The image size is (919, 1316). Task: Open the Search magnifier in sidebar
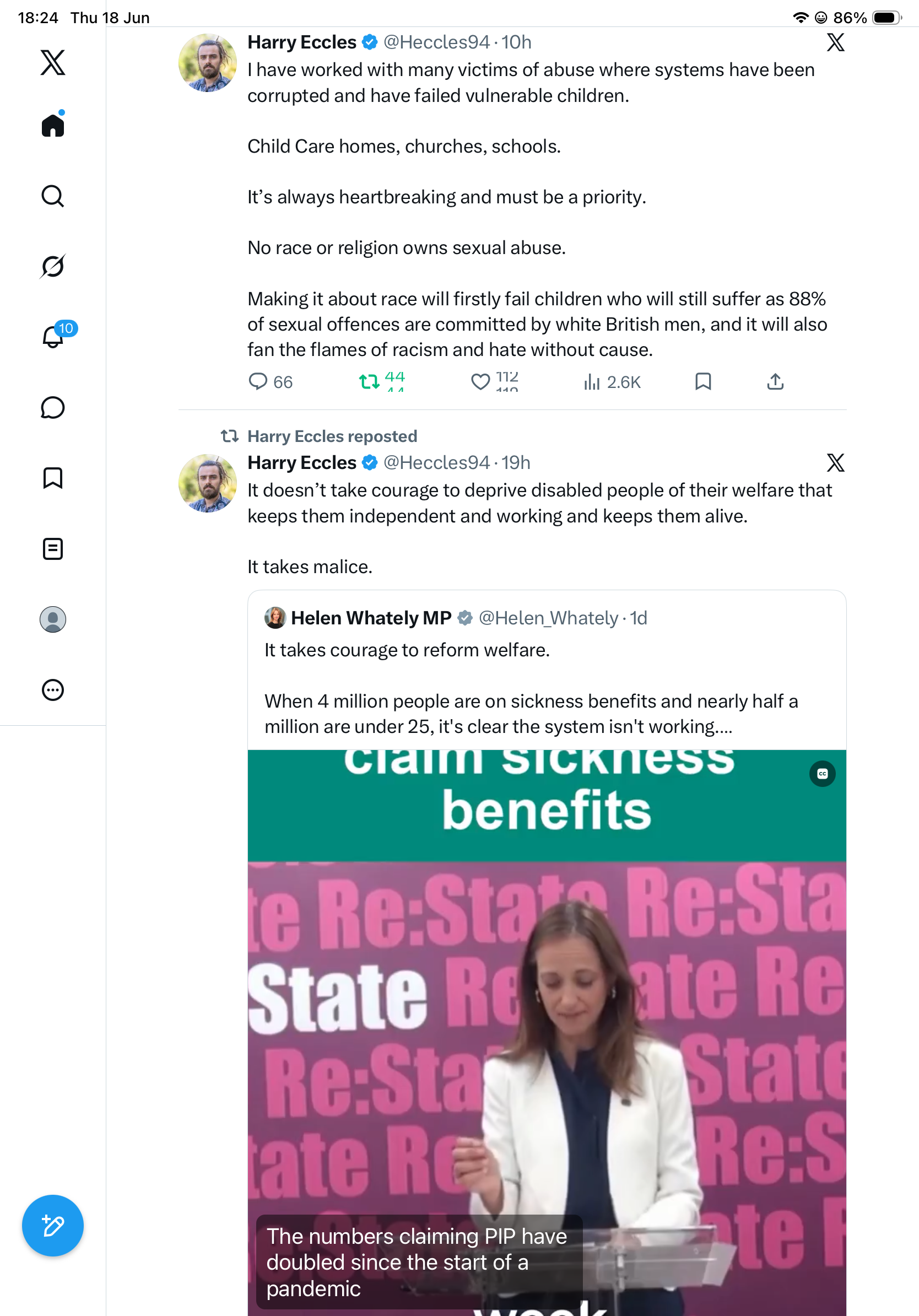coord(53,196)
